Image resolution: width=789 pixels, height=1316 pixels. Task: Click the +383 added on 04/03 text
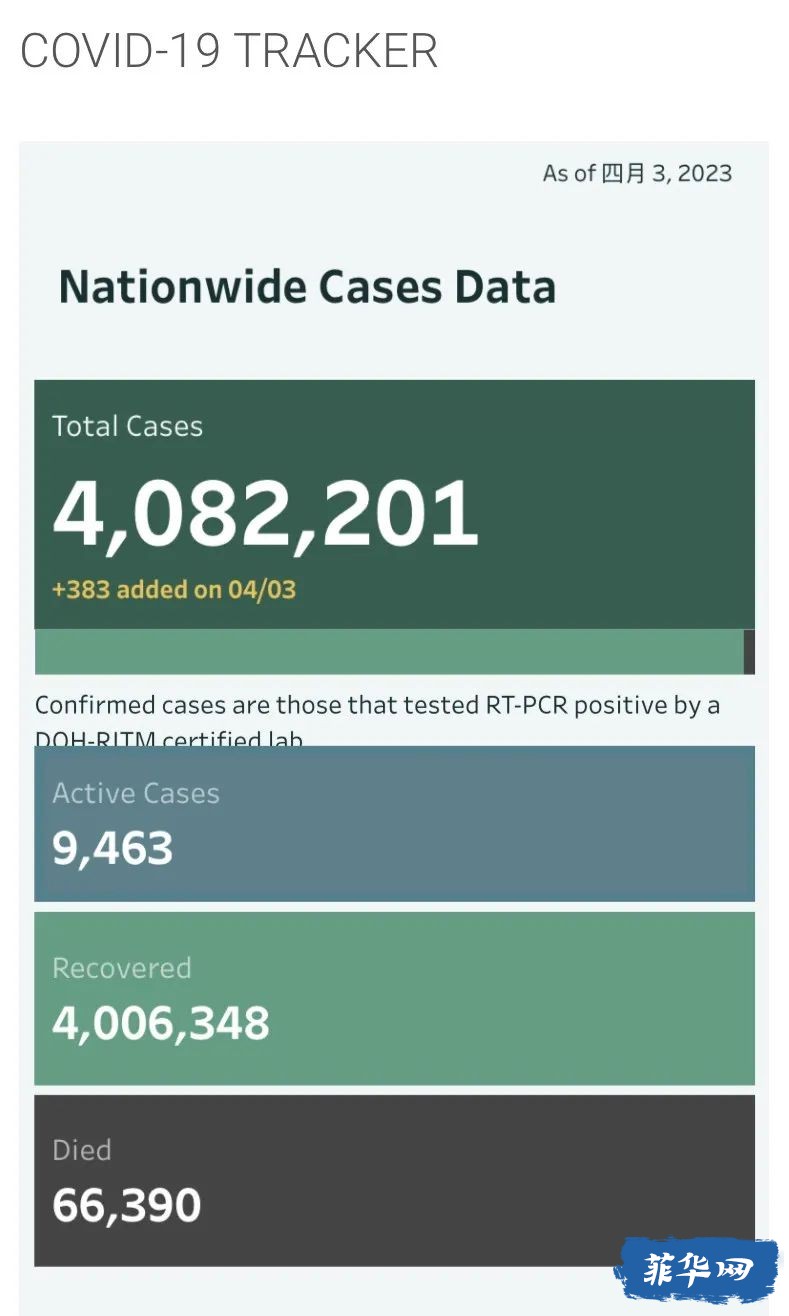(x=174, y=589)
